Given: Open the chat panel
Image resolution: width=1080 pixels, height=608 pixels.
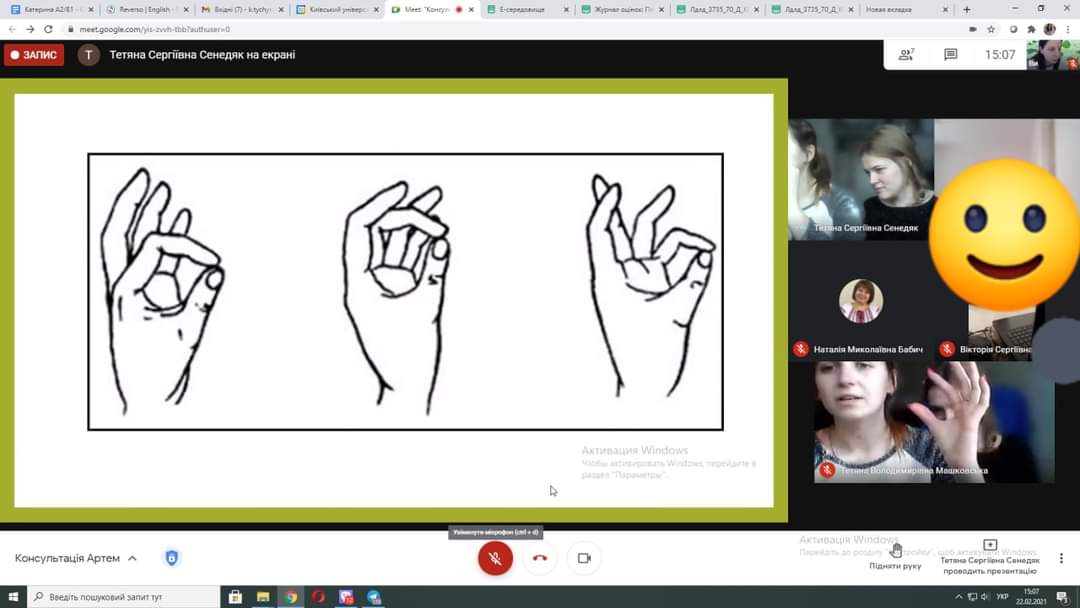Looking at the screenshot, I should (951, 54).
